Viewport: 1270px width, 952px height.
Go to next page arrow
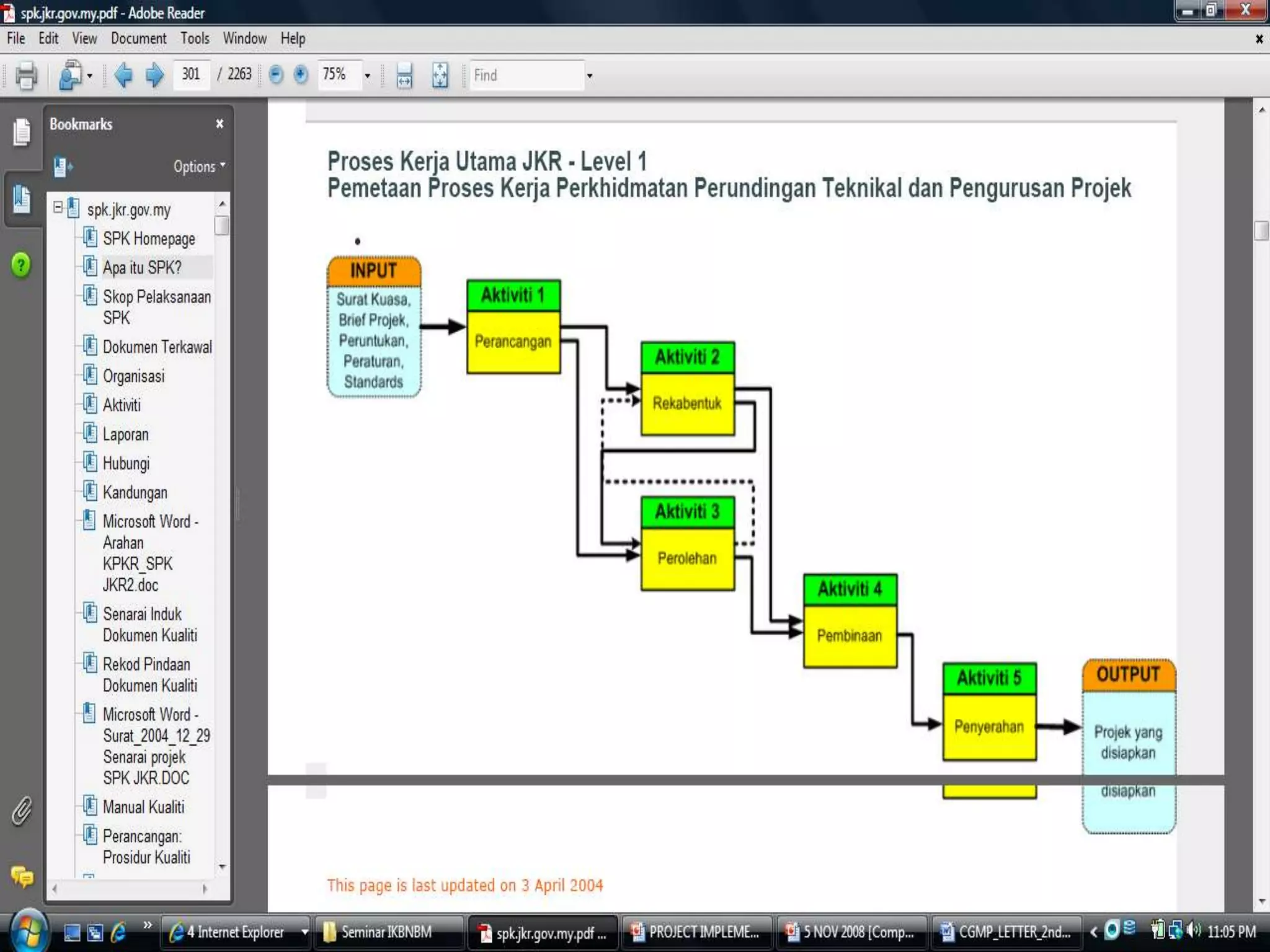click(x=154, y=76)
